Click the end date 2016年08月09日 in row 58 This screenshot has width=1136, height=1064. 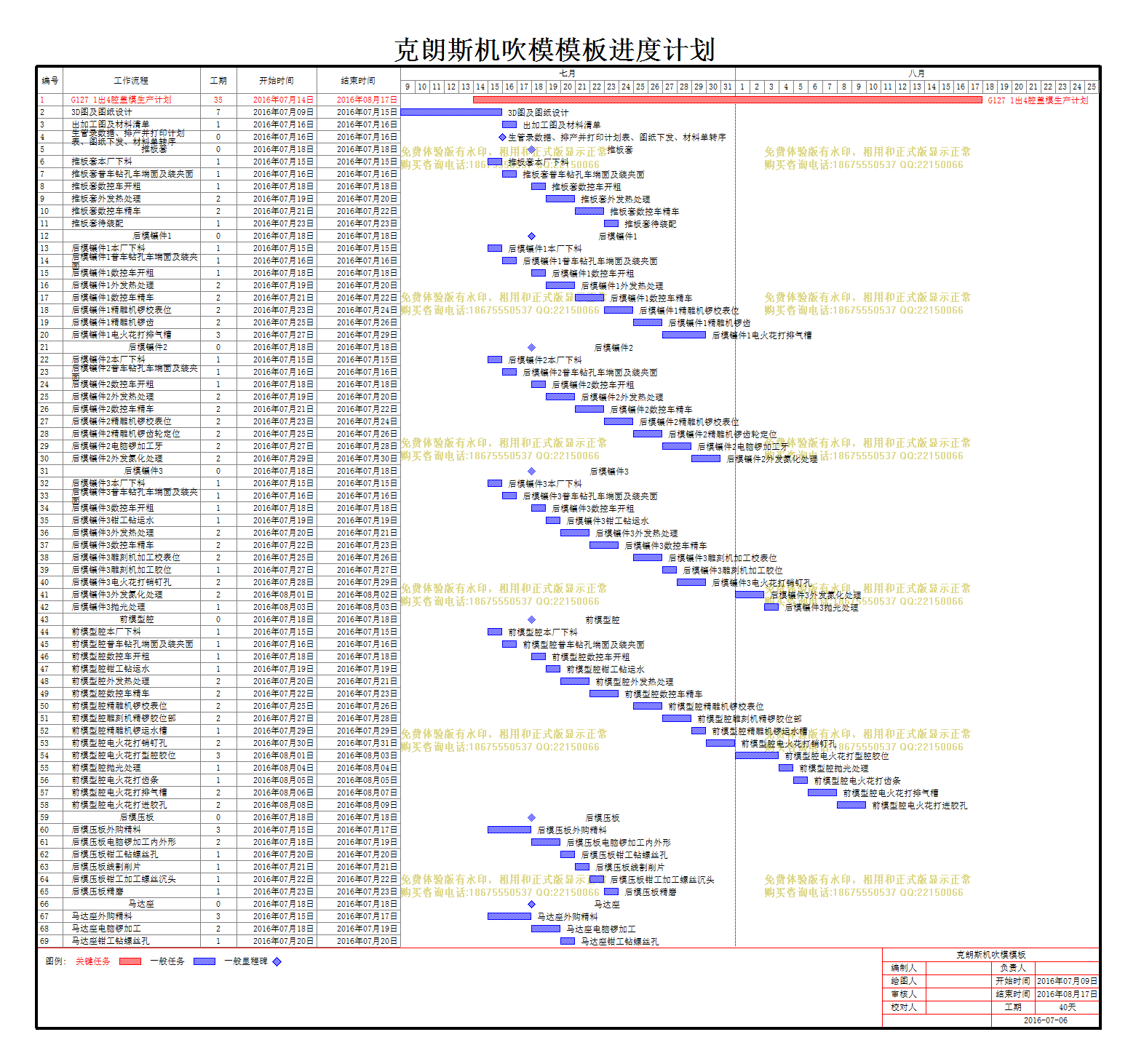(368, 805)
